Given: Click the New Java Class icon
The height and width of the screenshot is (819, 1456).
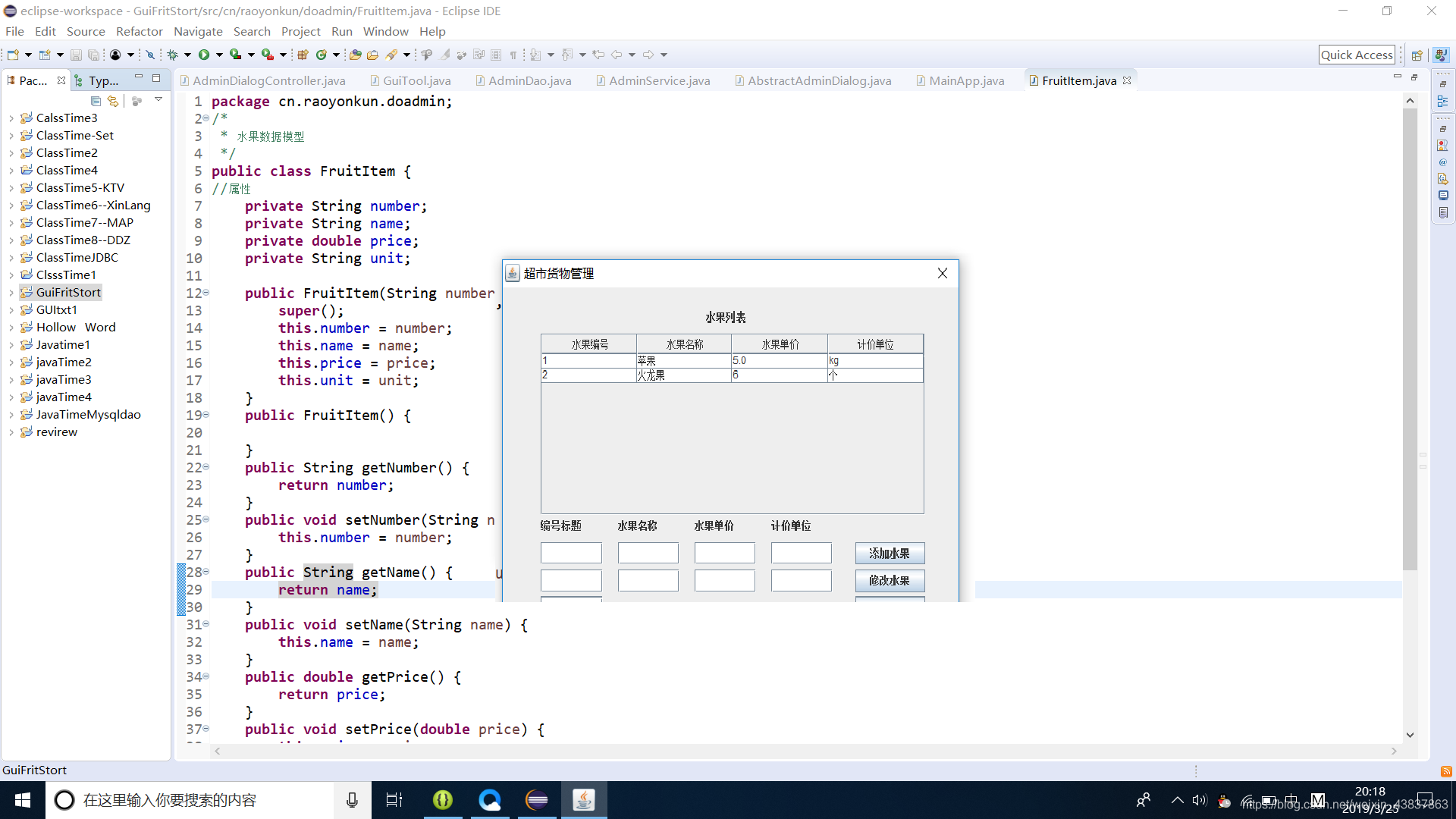Looking at the screenshot, I should pos(322,55).
